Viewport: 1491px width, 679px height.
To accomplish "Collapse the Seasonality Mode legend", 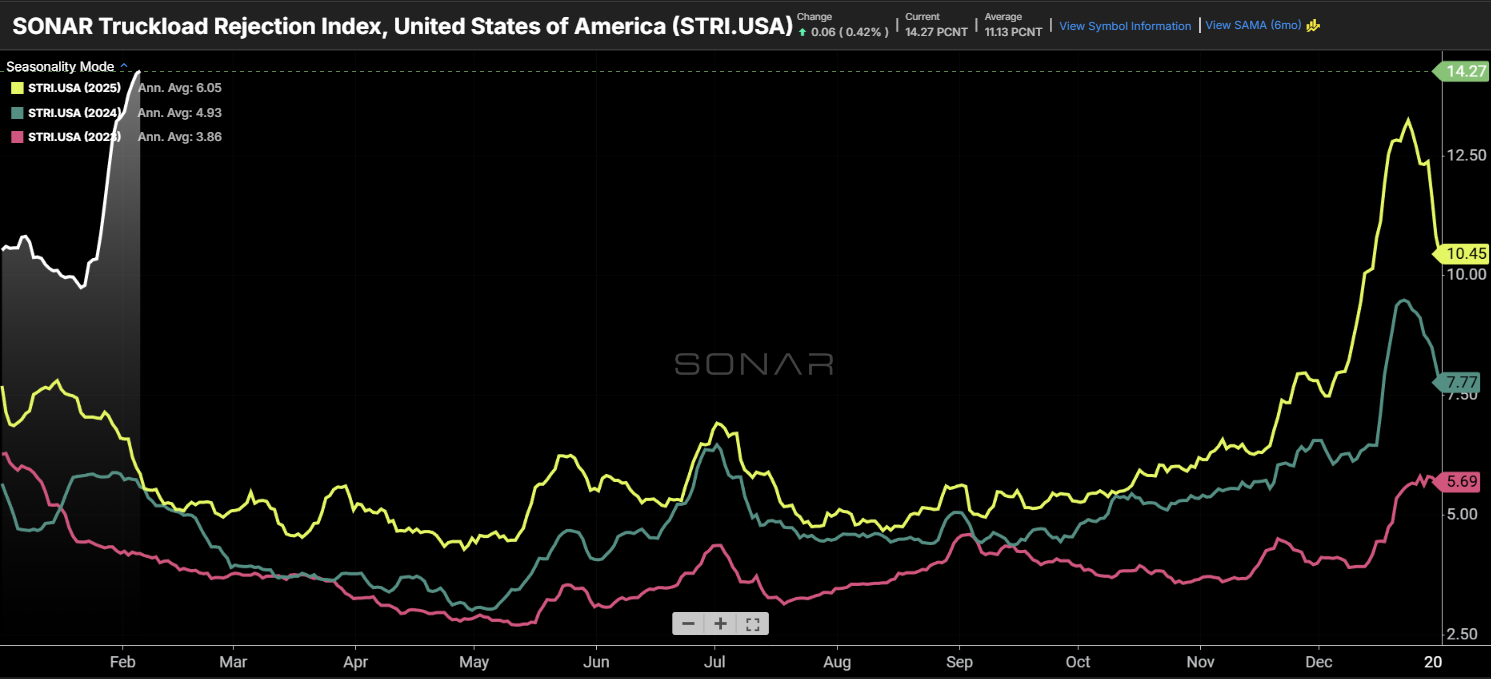I will point(124,67).
